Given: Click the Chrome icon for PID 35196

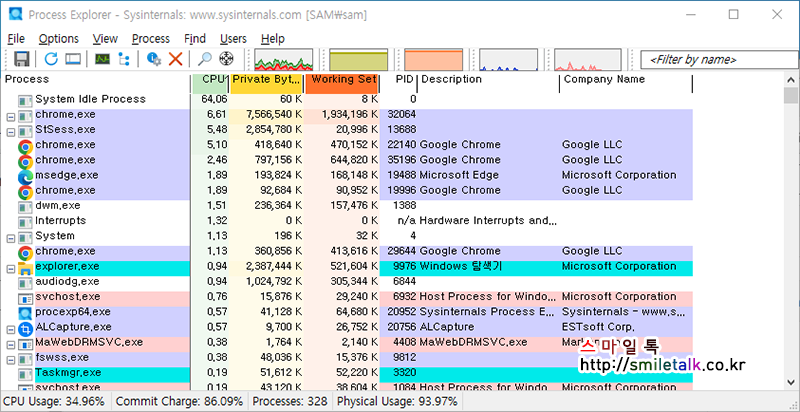Looking at the screenshot, I should [26, 162].
